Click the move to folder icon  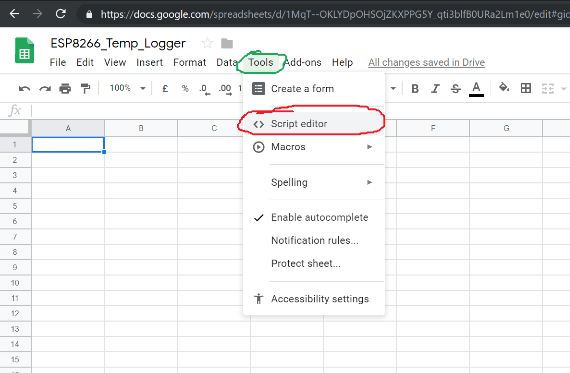click(227, 44)
